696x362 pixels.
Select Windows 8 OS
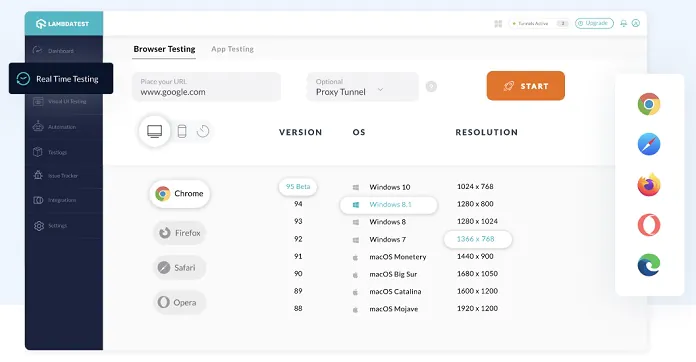click(380, 222)
